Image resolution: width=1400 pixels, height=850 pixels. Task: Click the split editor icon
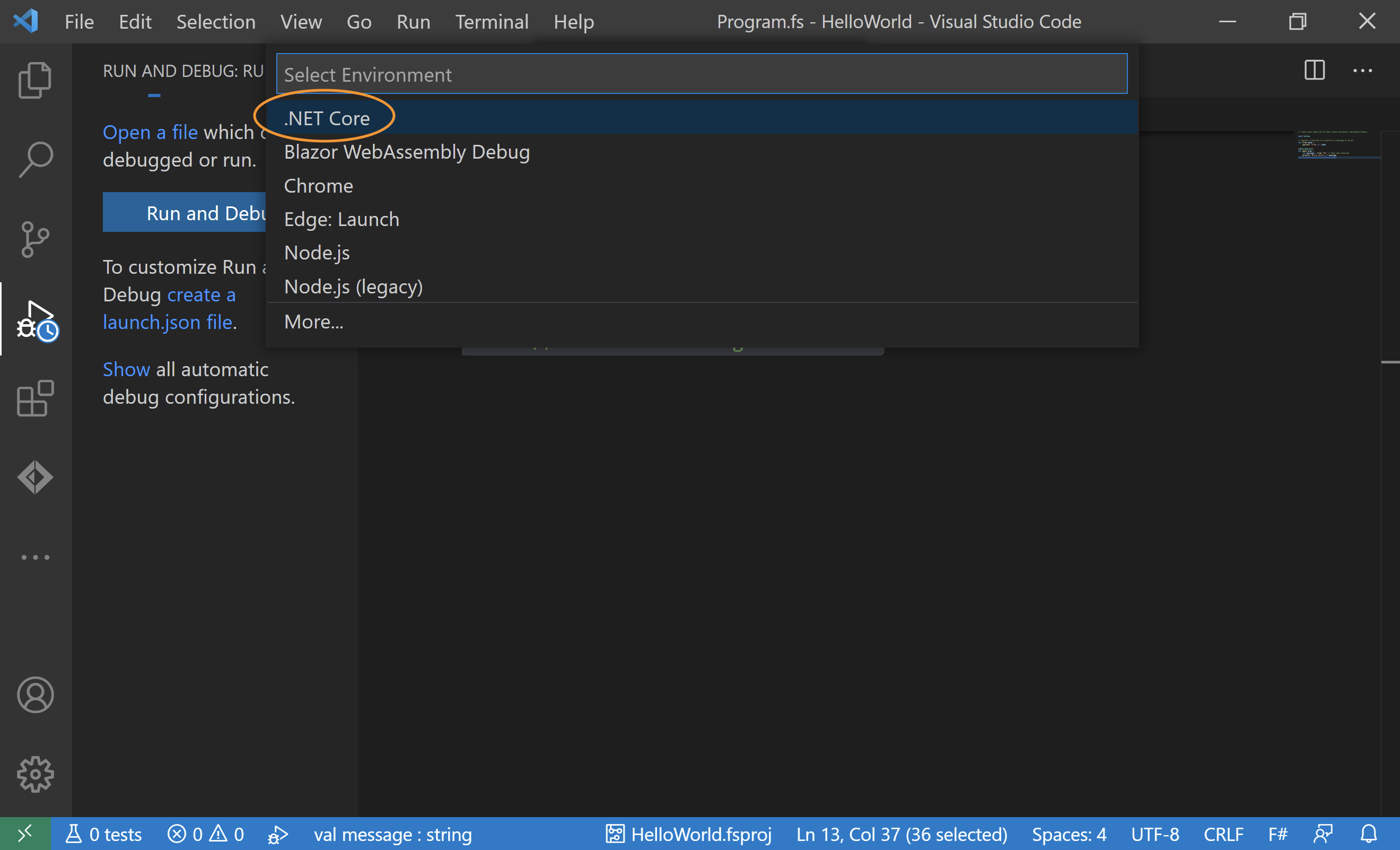click(x=1314, y=71)
